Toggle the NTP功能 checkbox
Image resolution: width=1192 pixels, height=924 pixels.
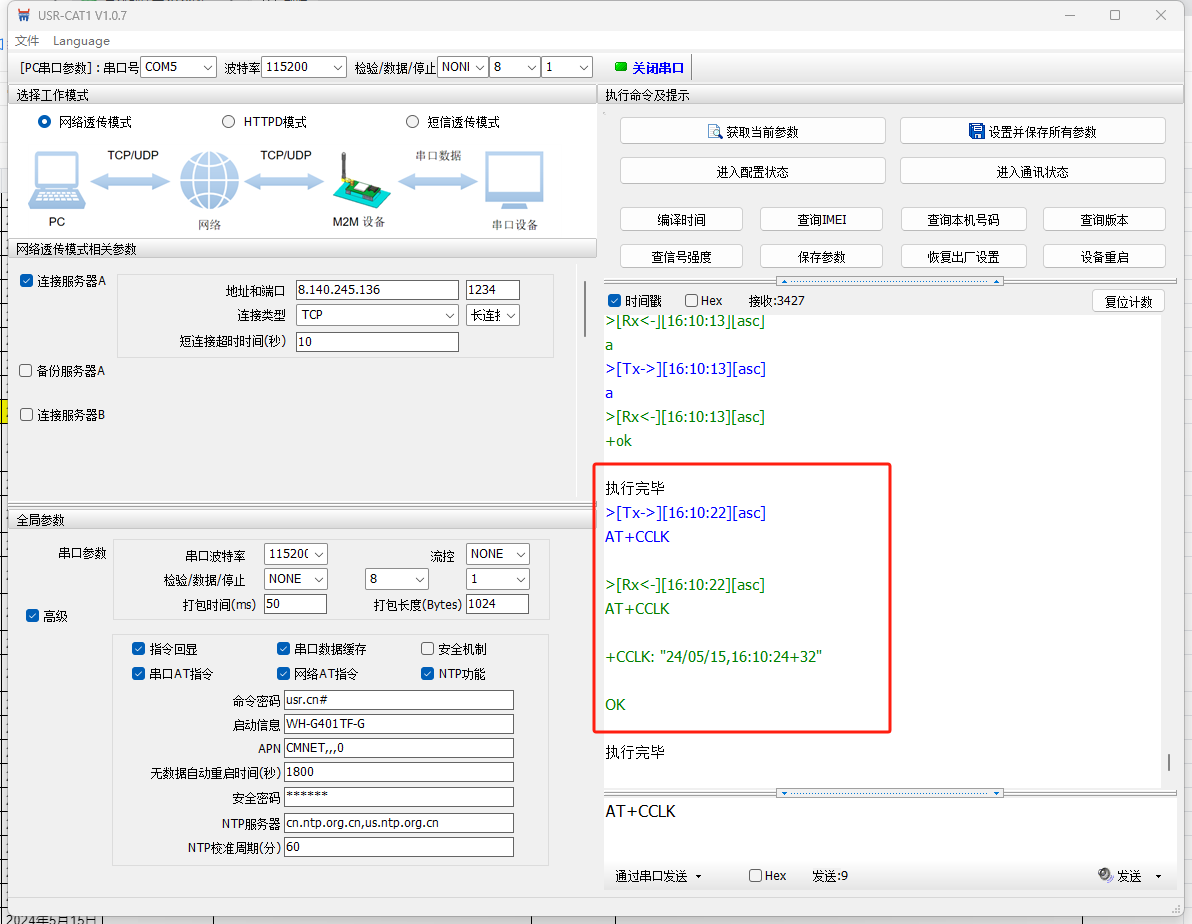428,674
